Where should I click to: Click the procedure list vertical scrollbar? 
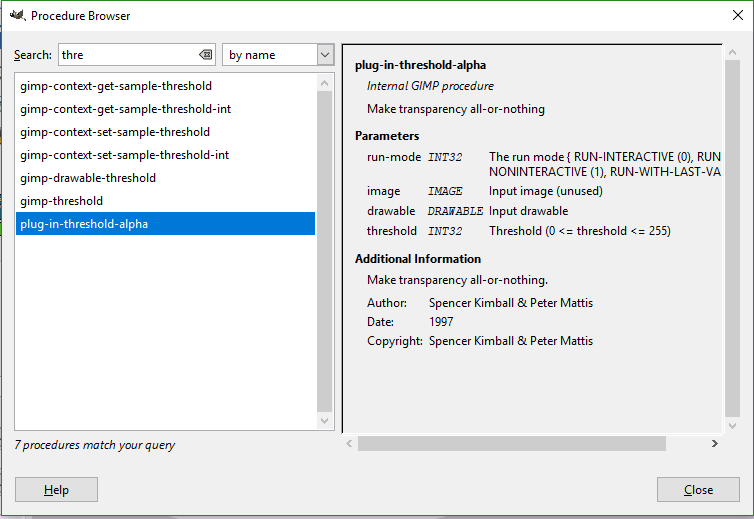[x=325, y=240]
